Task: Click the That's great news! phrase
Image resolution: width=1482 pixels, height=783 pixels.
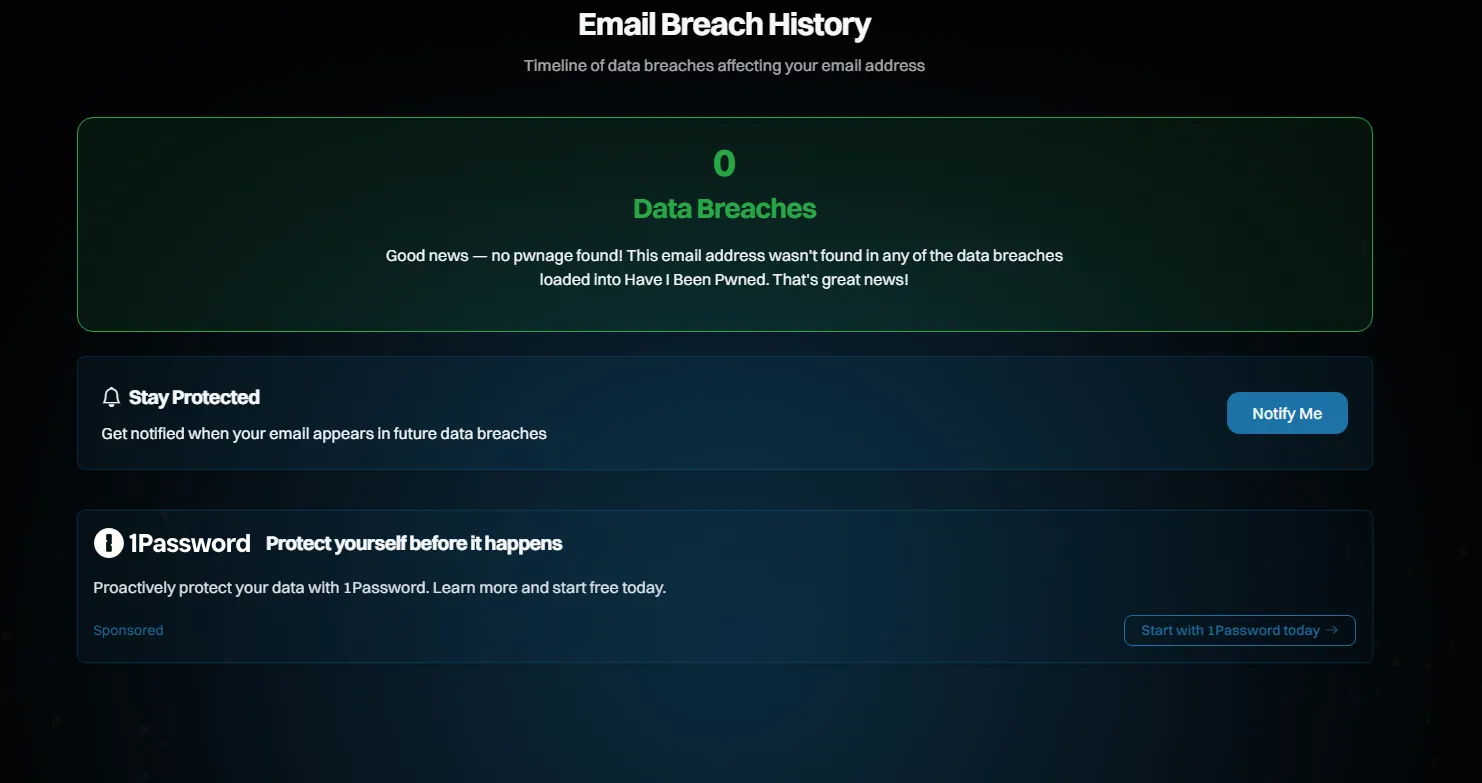Action: (841, 280)
